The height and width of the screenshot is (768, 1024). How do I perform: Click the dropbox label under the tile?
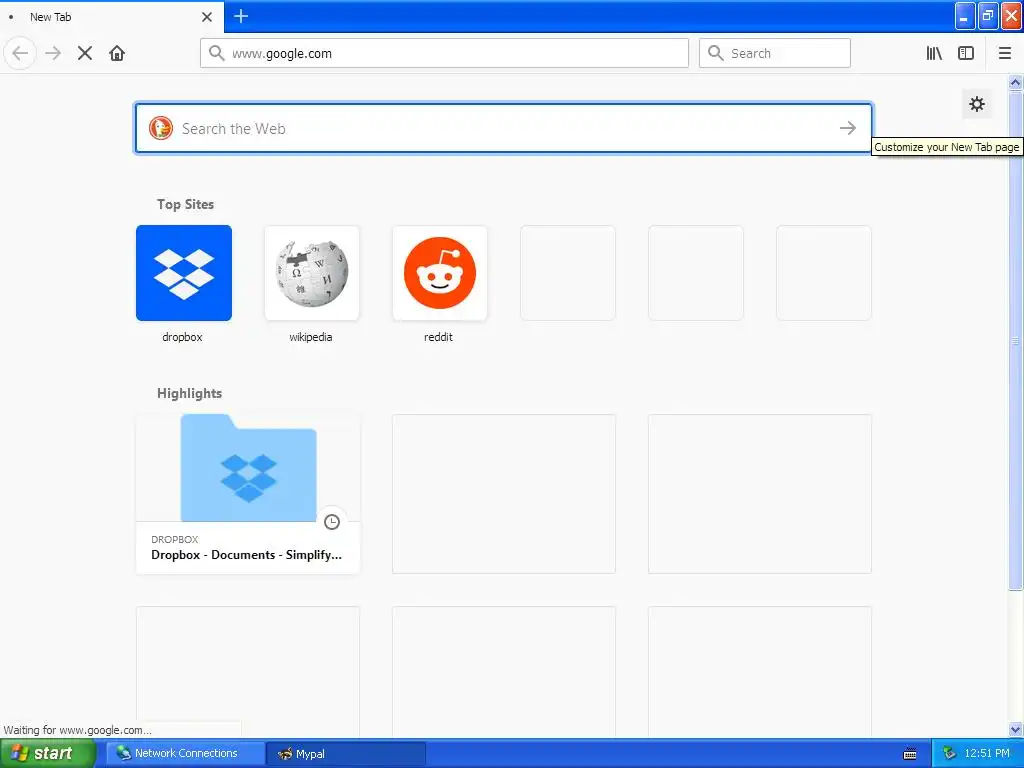click(182, 337)
